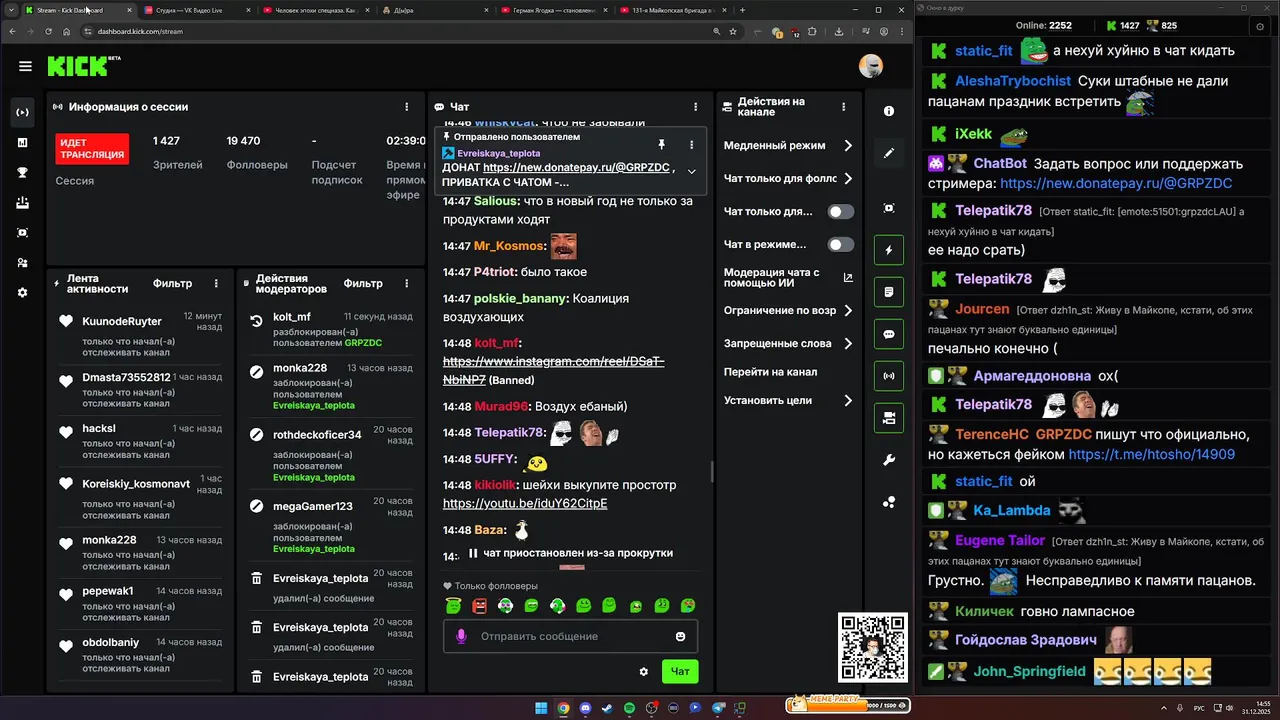Screen dimensions: 1280x720
Task: Click the Windows Start button
Action: click(541, 708)
